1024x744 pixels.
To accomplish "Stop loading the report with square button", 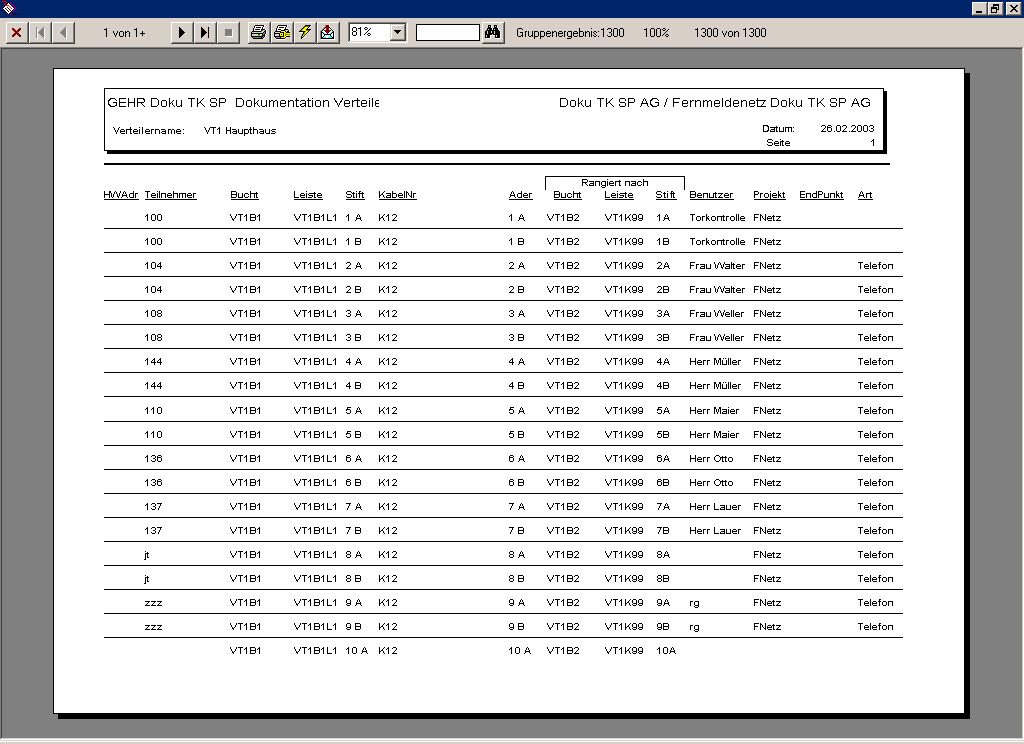I will (228, 32).
